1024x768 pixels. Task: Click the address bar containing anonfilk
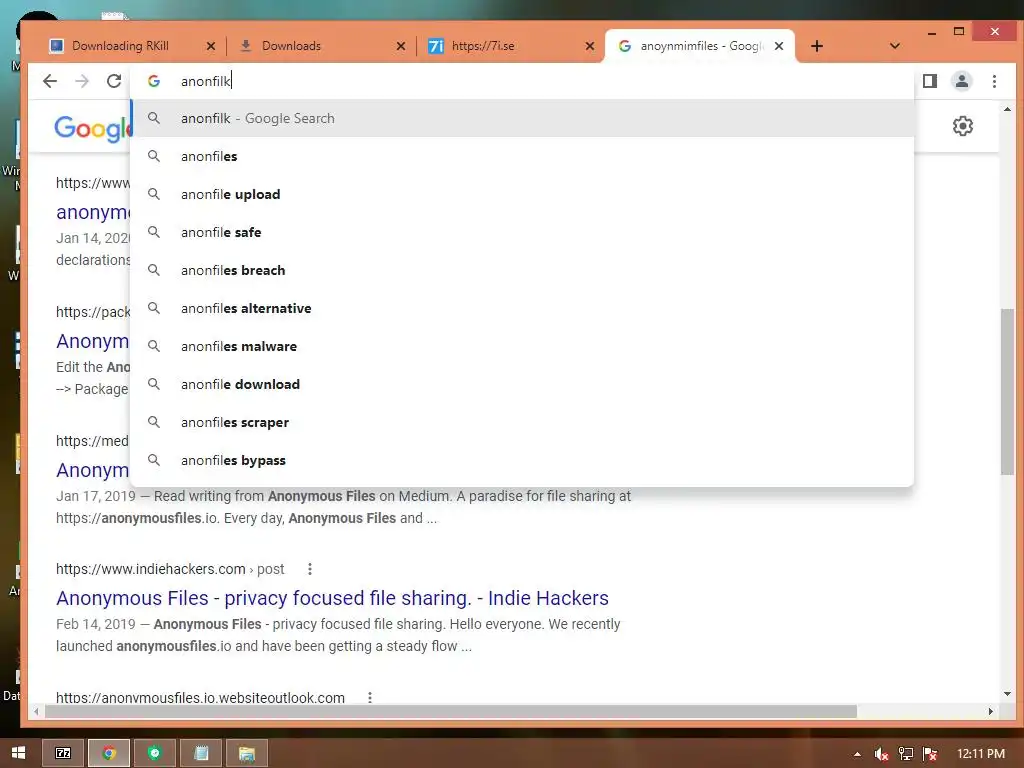coord(522,81)
